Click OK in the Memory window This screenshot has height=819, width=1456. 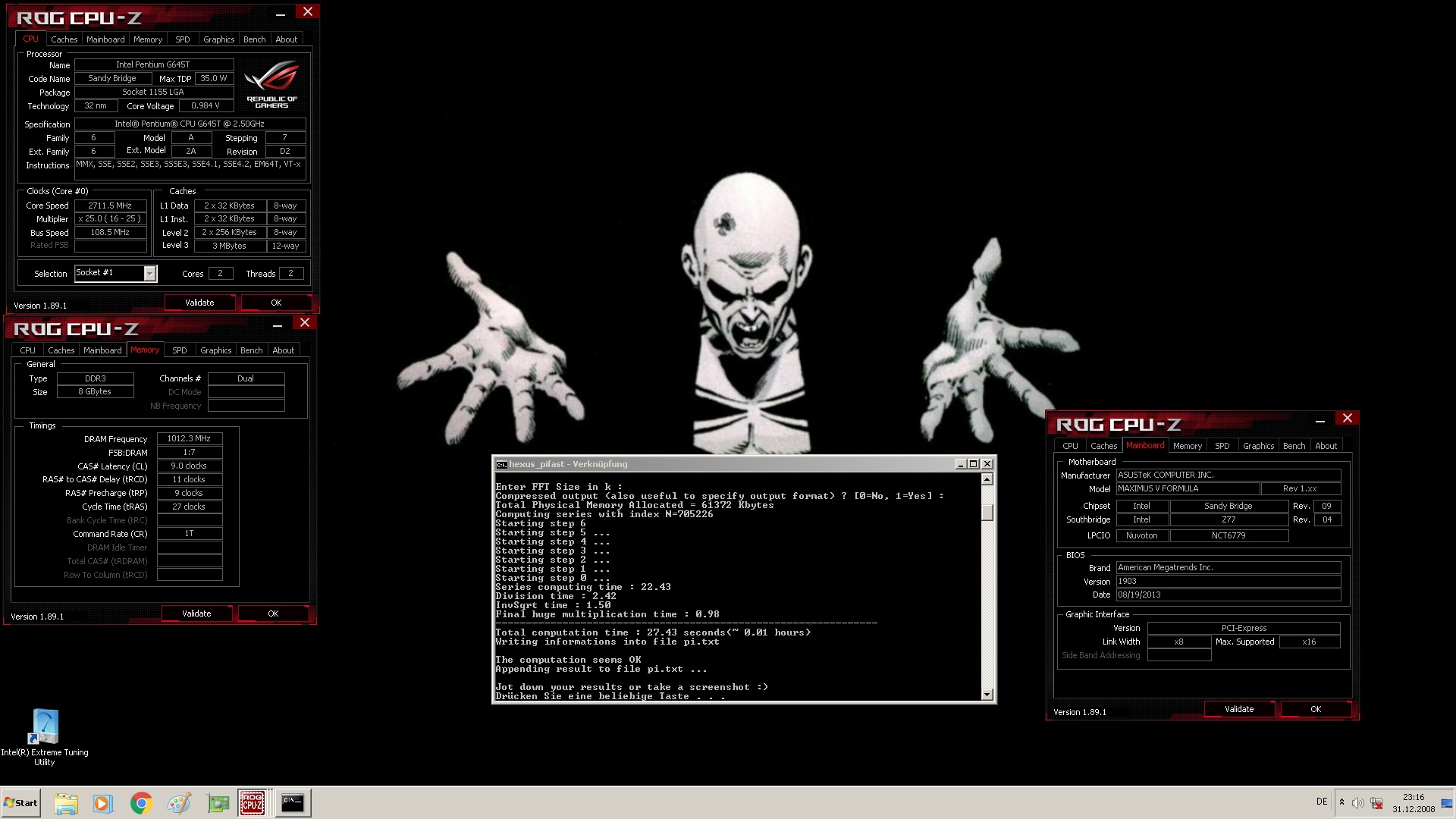click(273, 613)
